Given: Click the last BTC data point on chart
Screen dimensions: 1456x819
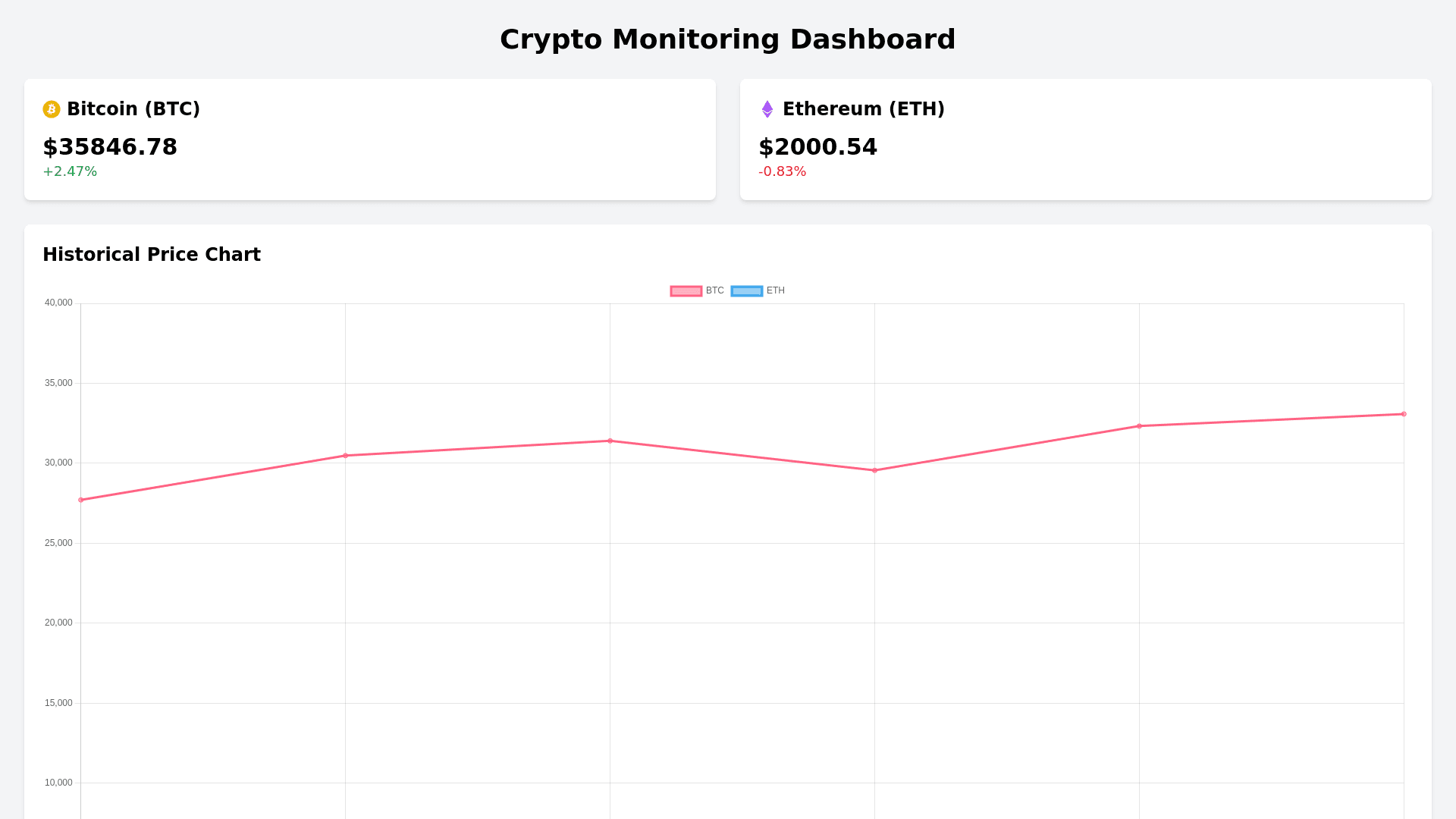Looking at the screenshot, I should pyautogui.click(x=1403, y=414).
